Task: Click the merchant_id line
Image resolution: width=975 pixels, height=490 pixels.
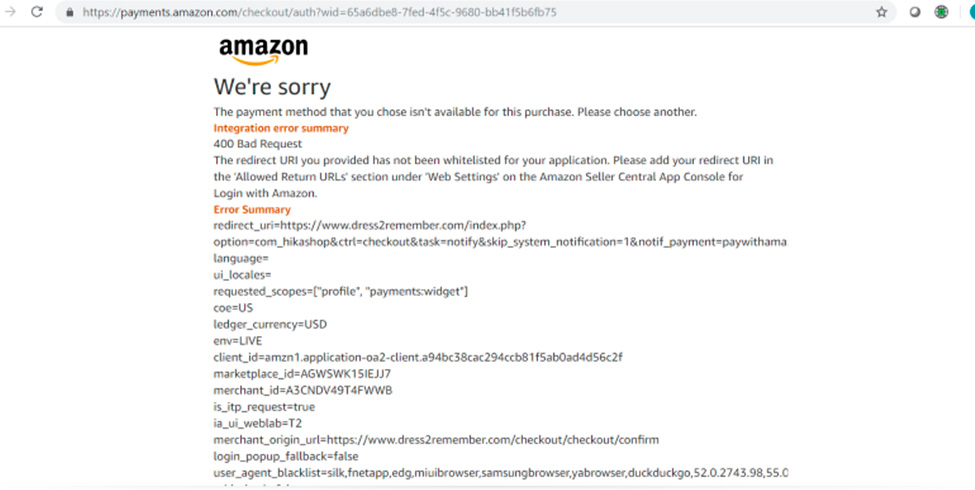Action: point(303,390)
